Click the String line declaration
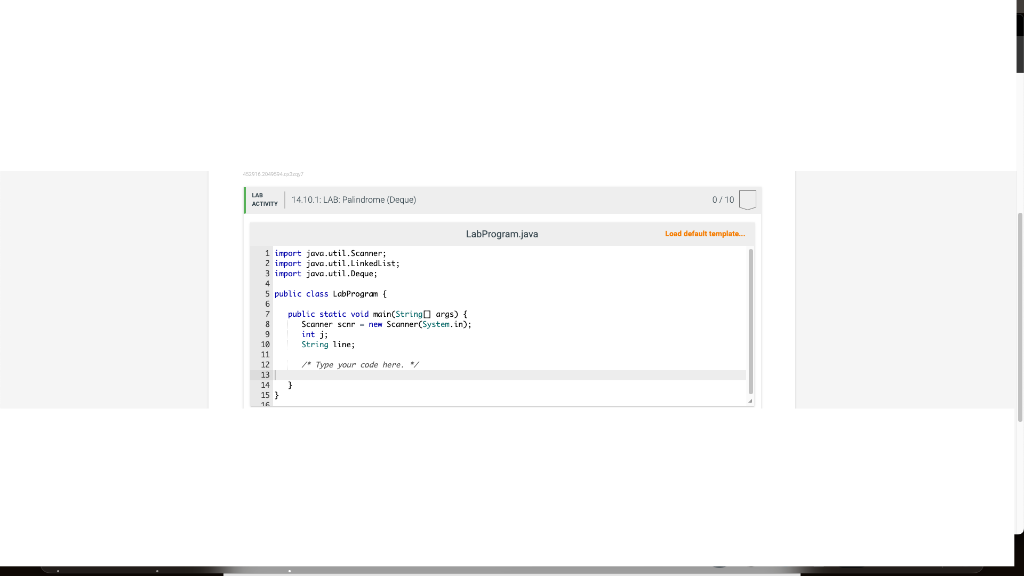The height and width of the screenshot is (576, 1024). [330, 344]
